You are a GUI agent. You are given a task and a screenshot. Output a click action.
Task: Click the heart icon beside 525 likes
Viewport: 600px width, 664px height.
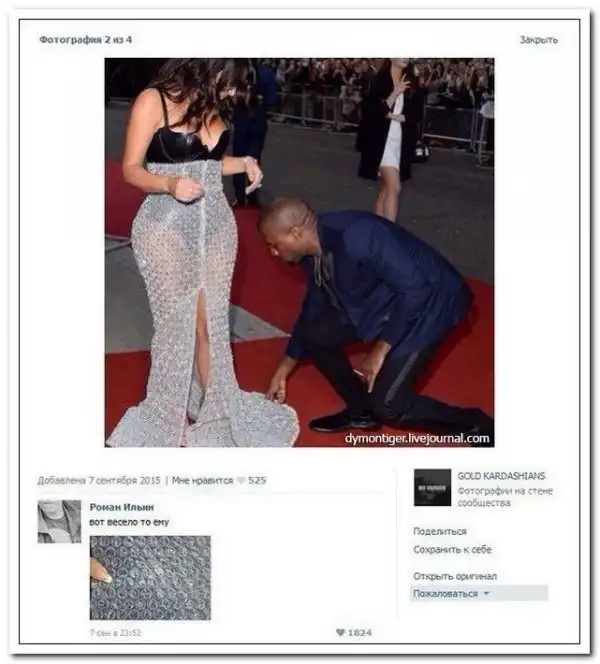(x=241, y=480)
